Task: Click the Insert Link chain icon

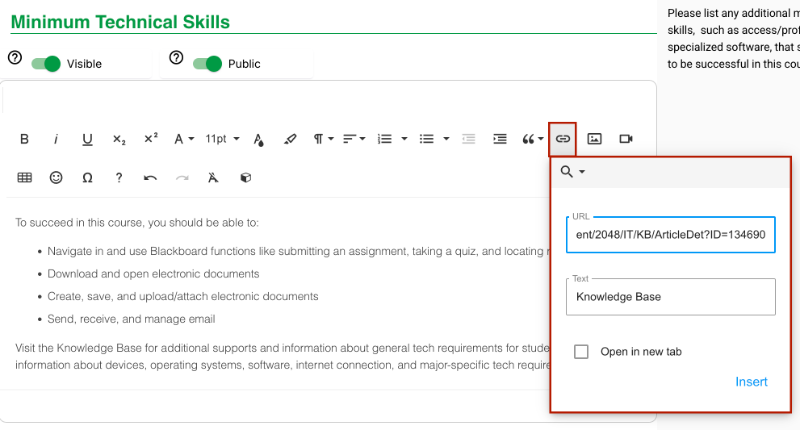Action: (x=562, y=139)
